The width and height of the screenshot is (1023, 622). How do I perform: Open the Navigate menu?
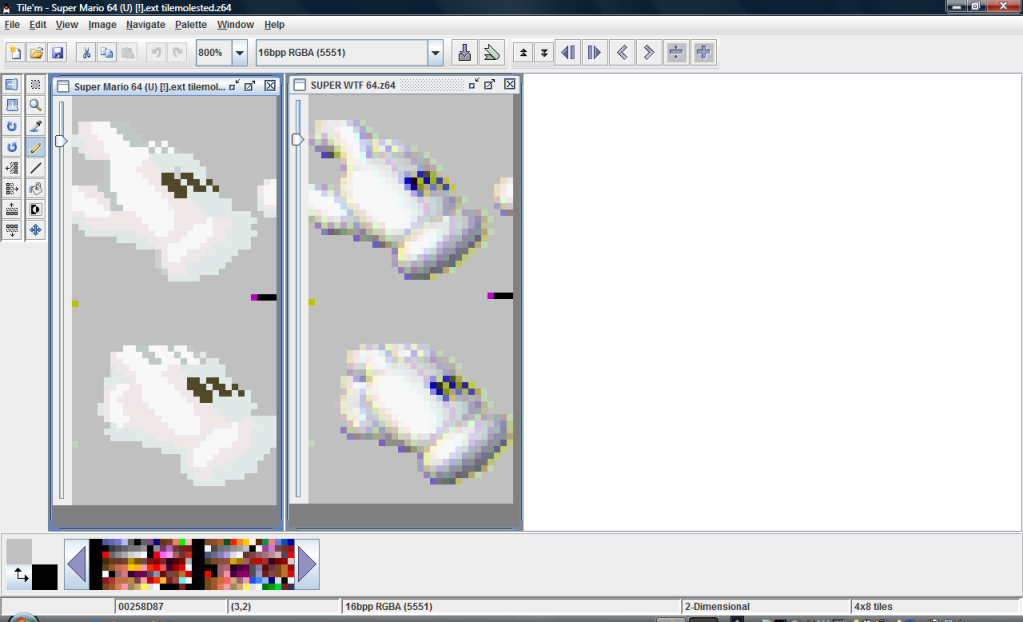[145, 24]
